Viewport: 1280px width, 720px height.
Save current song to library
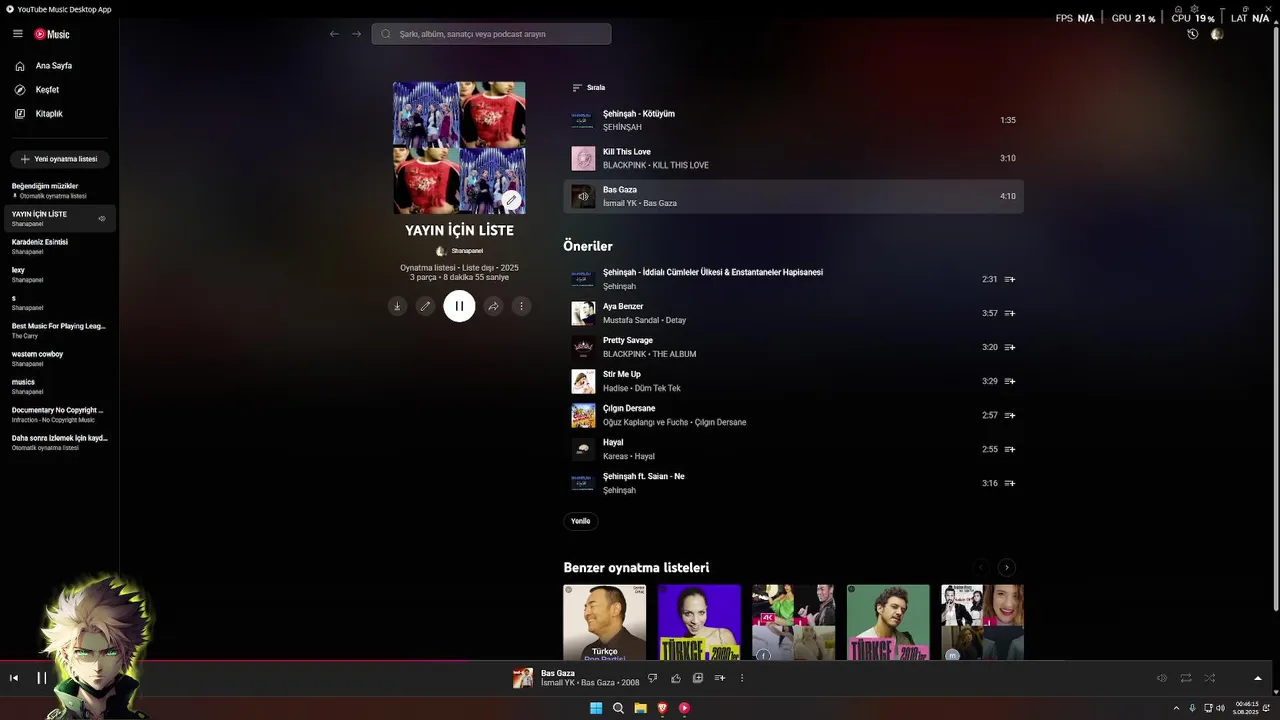[x=698, y=678]
